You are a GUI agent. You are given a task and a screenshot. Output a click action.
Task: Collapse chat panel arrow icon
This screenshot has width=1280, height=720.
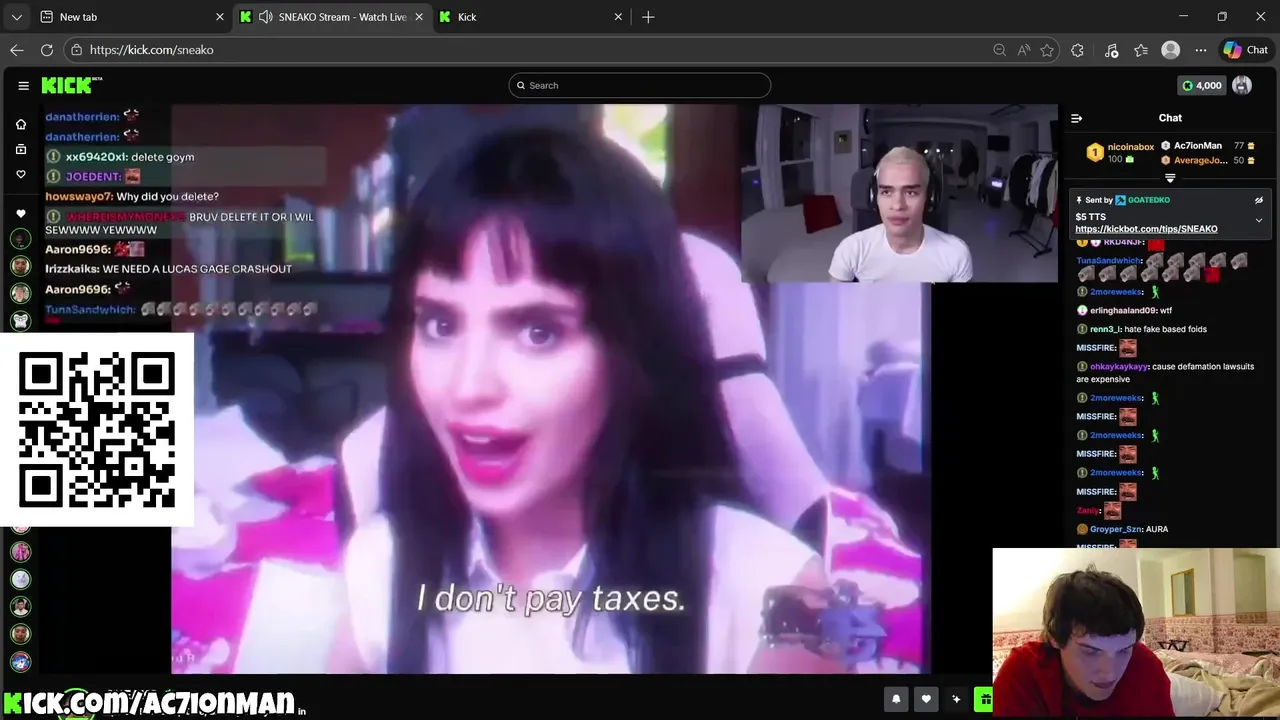(x=1077, y=118)
